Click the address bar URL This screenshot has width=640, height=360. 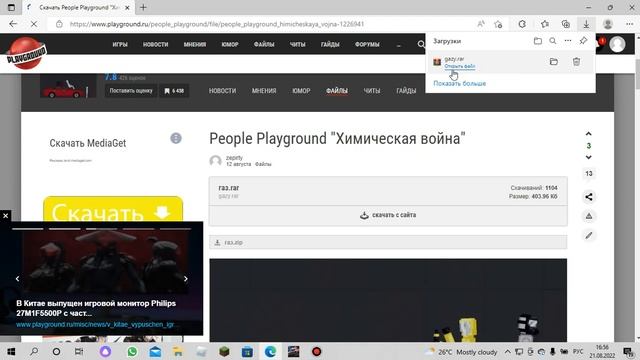(217, 24)
